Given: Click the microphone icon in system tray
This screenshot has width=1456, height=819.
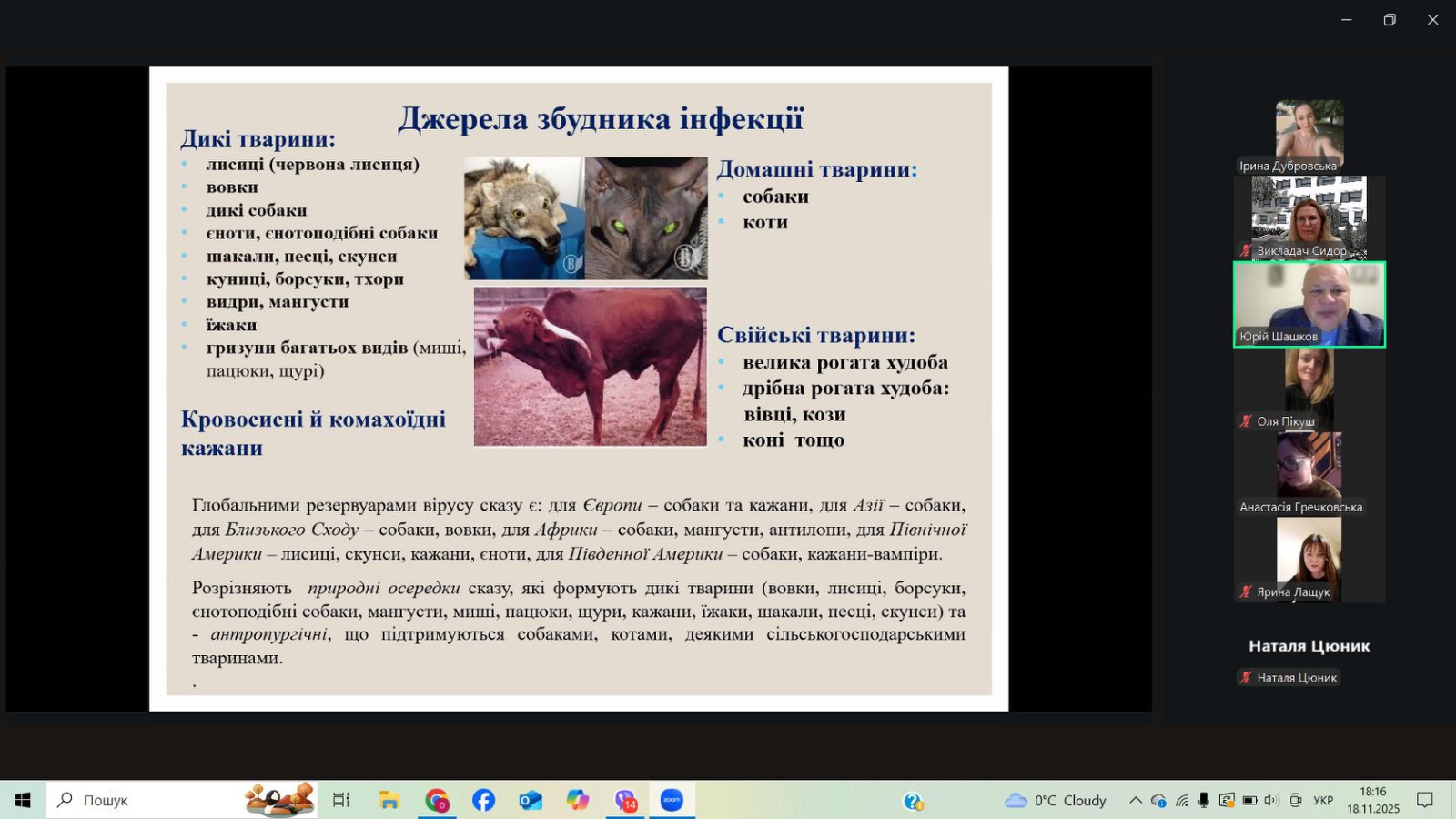Looking at the screenshot, I should (x=1204, y=800).
